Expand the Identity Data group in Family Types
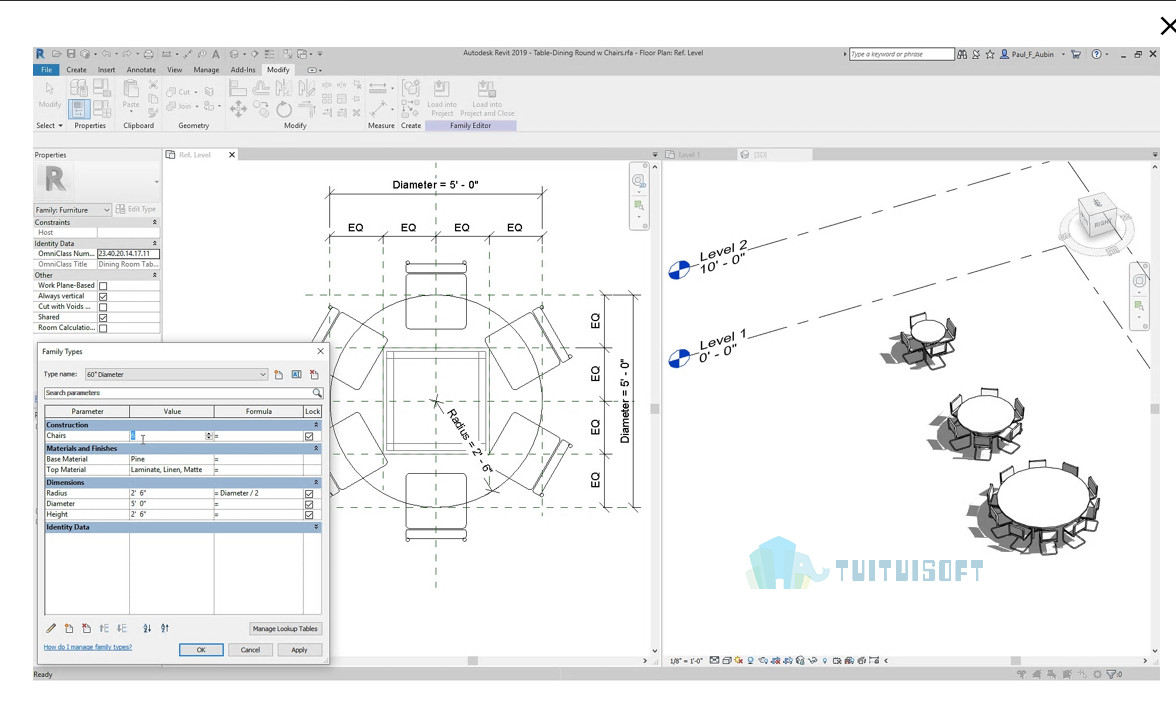Screen dimensions: 1176x703 click(316, 527)
